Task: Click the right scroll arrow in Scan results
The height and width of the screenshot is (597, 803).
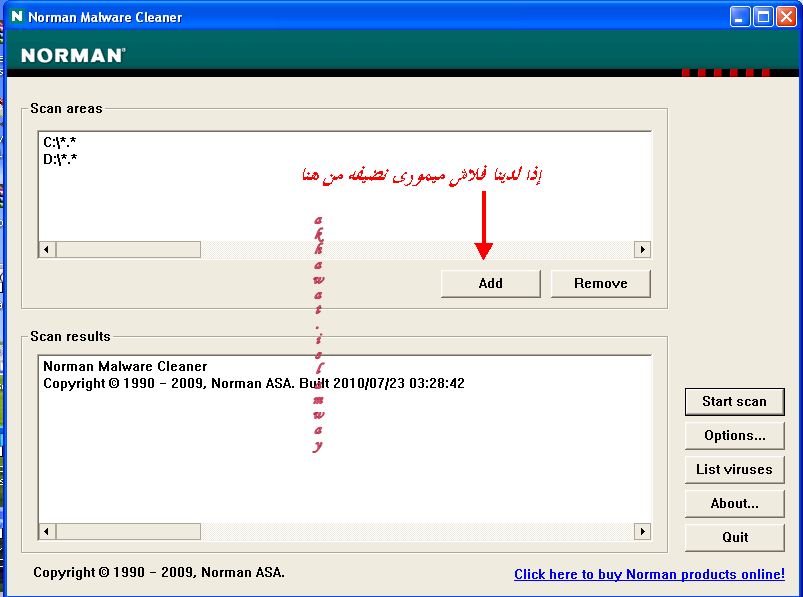Action: click(x=642, y=531)
